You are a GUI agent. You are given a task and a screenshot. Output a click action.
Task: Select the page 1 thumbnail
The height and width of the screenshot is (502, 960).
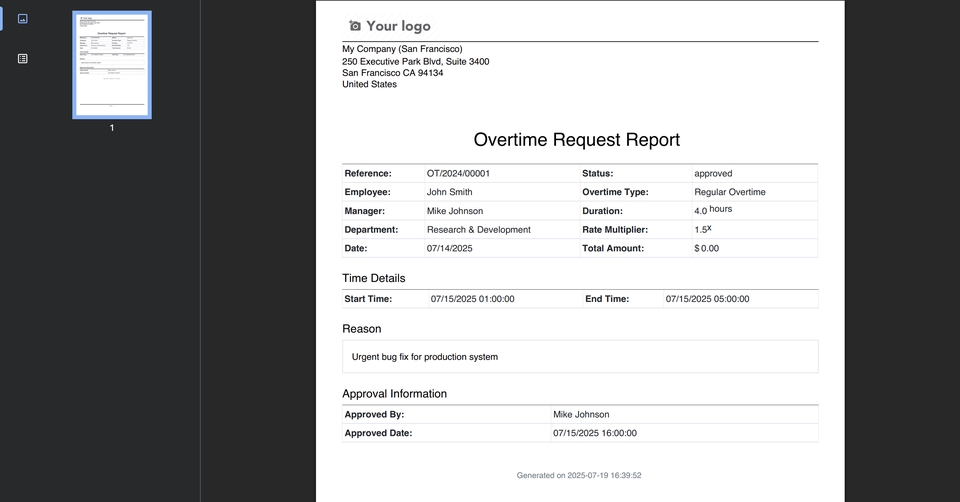(112, 65)
